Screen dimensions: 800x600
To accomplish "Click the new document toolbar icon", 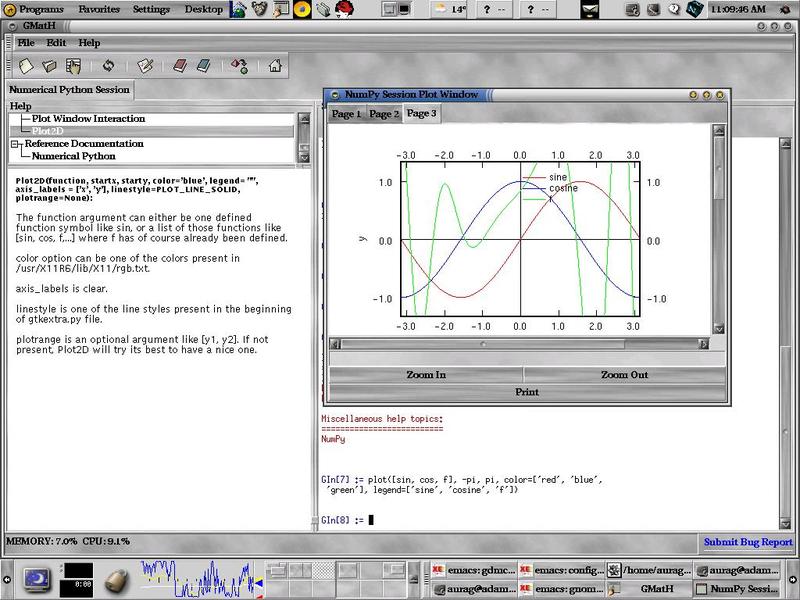I will click(x=26, y=66).
